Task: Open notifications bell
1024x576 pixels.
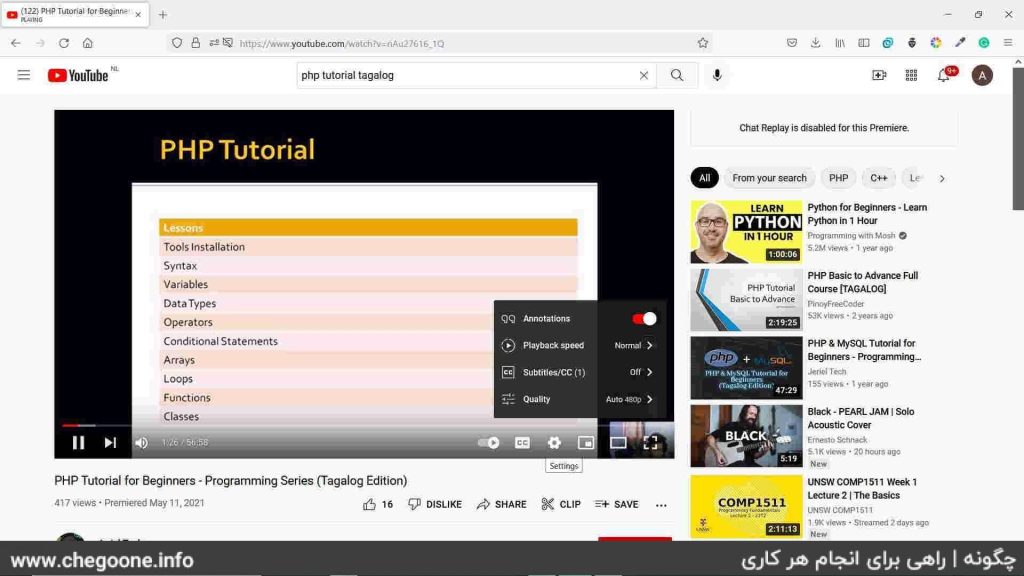Action: tap(944, 75)
